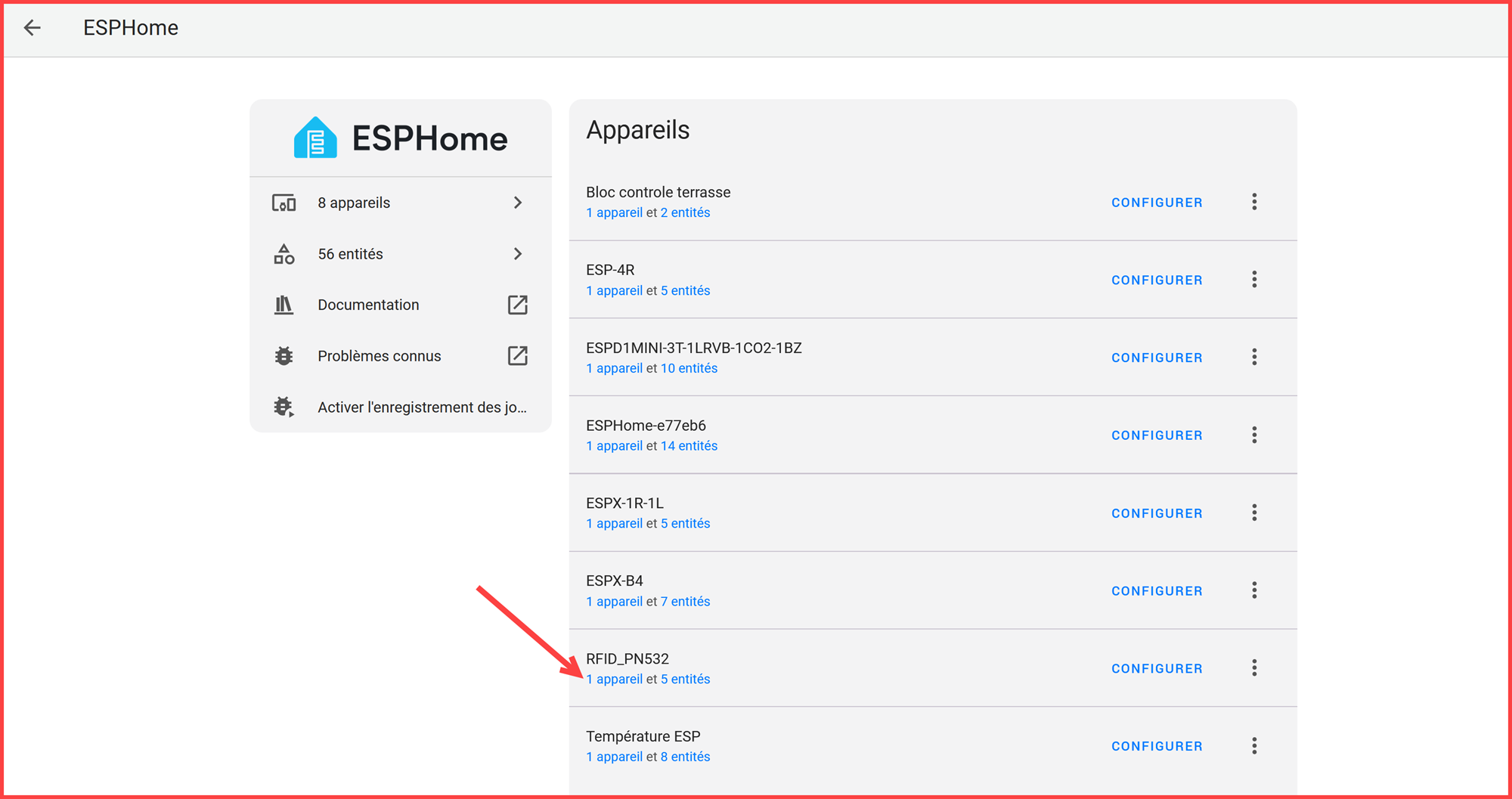This screenshot has width=1512, height=799.
Task: Open 1 appareil link under ESP-4R
Action: click(615, 290)
